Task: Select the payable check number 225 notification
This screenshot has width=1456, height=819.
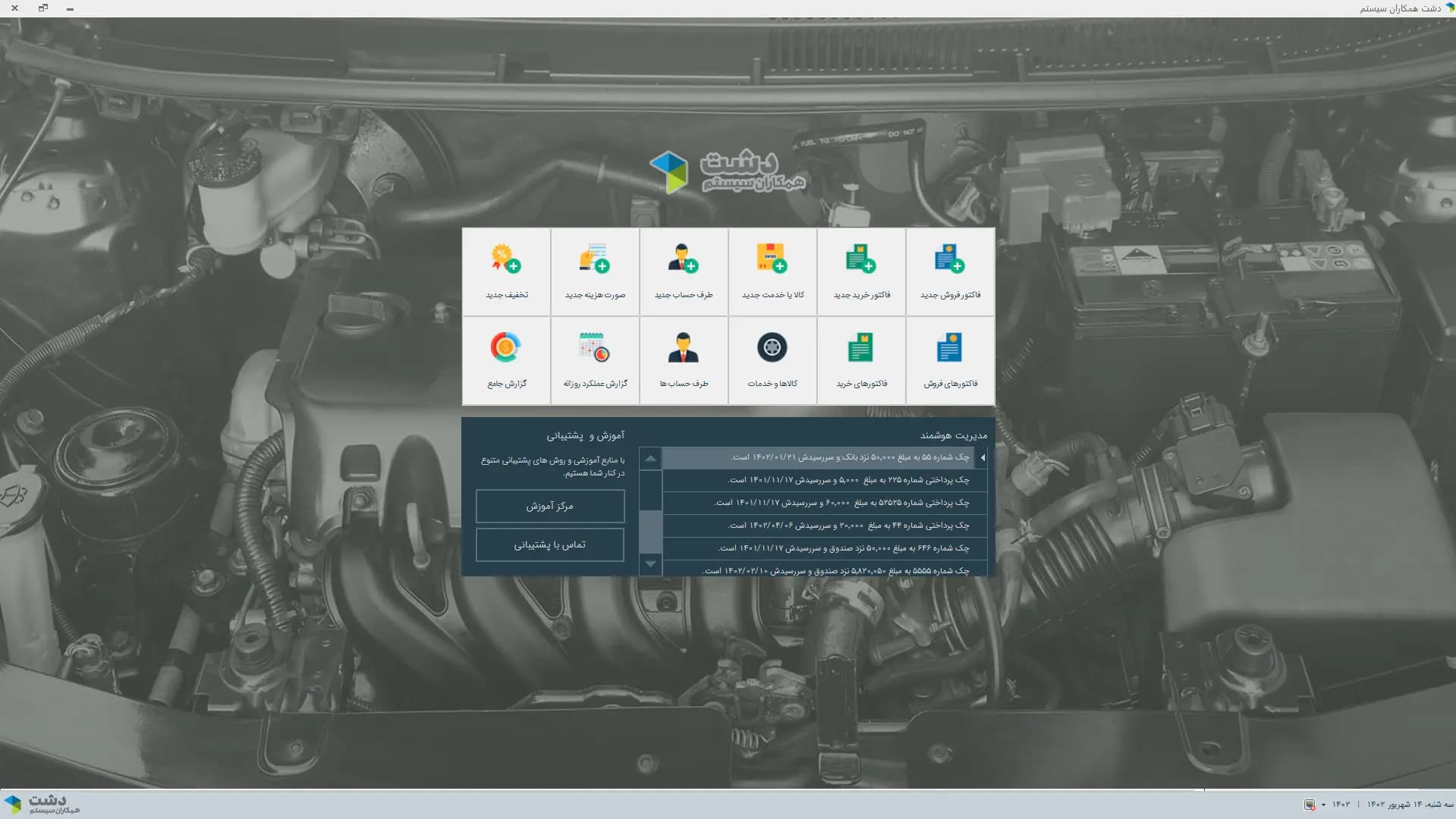Action: click(825, 480)
